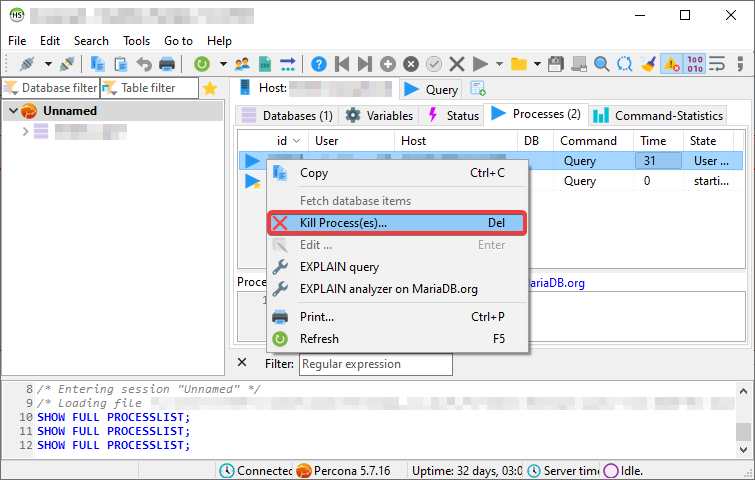Click the Export grid rows CSV icon
Screen dimensions: 755x480
pos(264,63)
